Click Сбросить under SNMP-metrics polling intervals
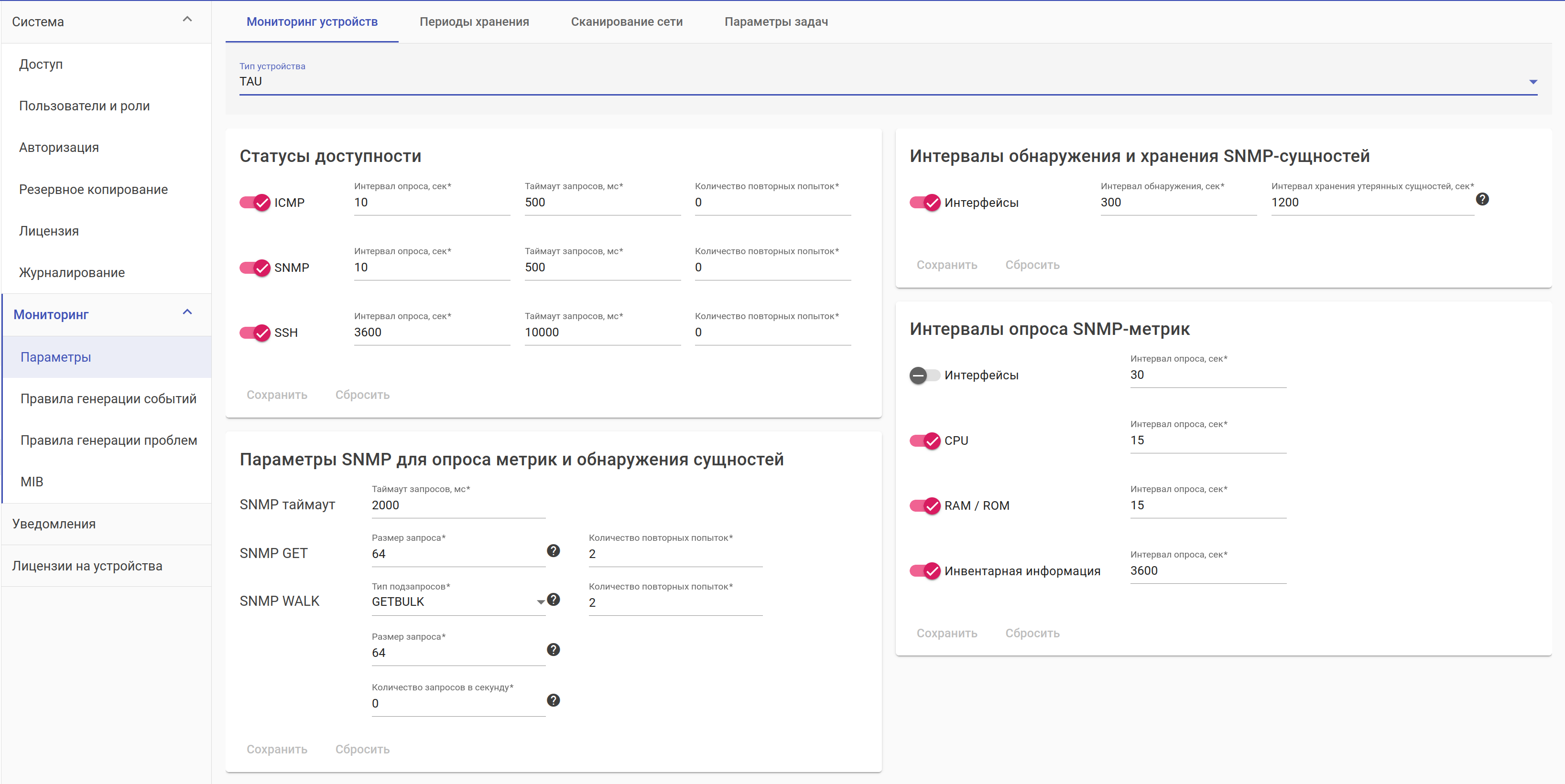The image size is (1565, 784). pyautogui.click(x=1032, y=633)
